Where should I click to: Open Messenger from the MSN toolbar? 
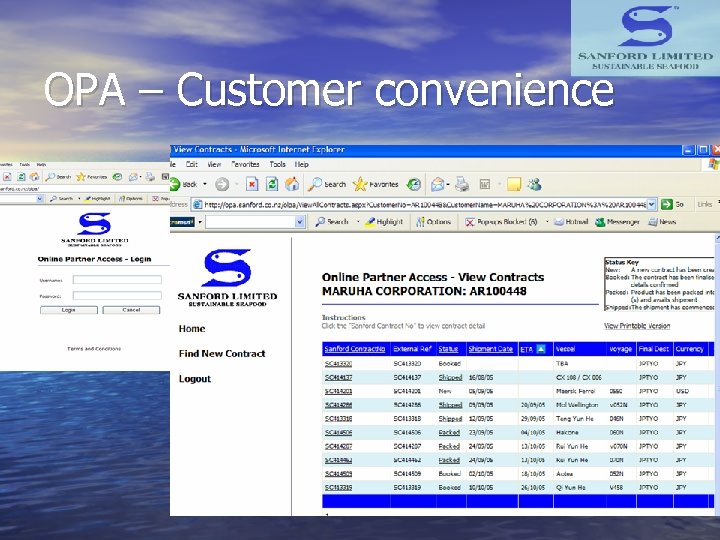(617, 222)
